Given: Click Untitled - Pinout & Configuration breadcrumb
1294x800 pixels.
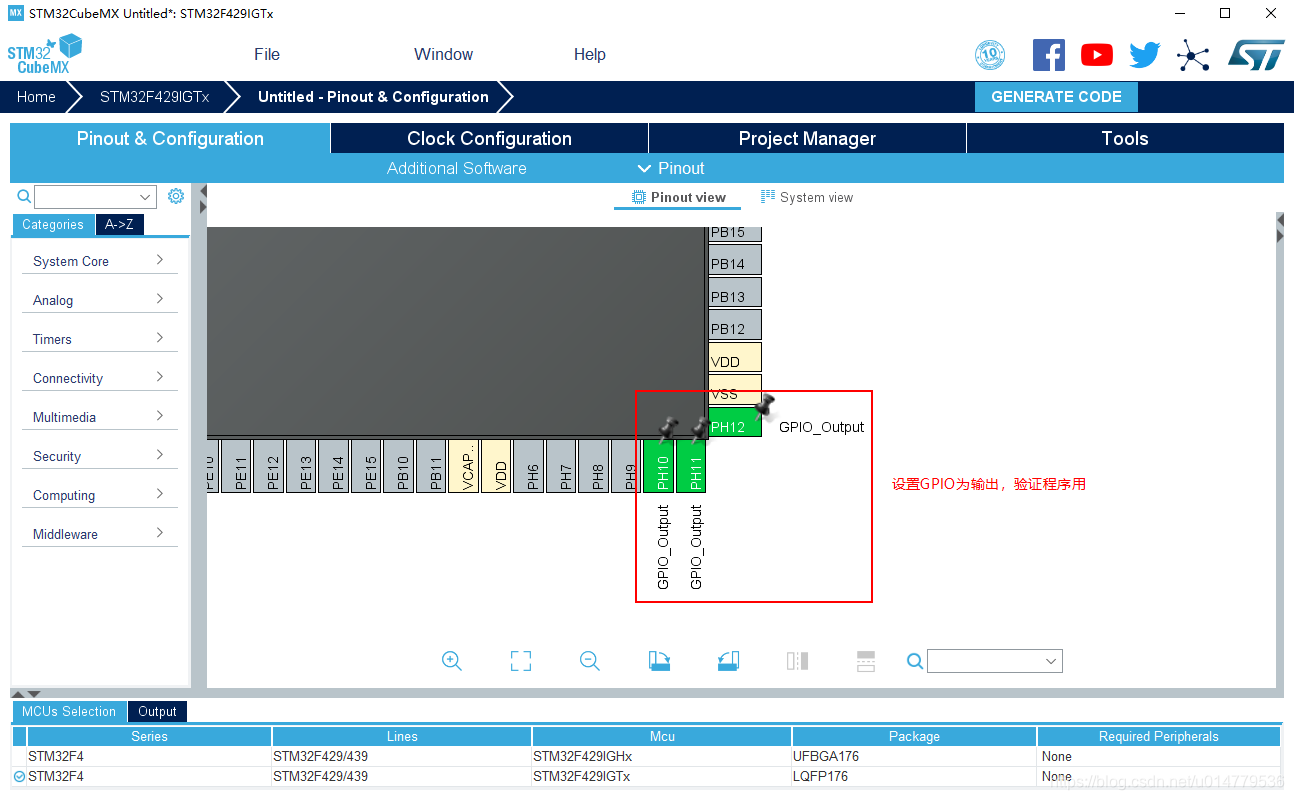Looking at the screenshot, I should [373, 97].
